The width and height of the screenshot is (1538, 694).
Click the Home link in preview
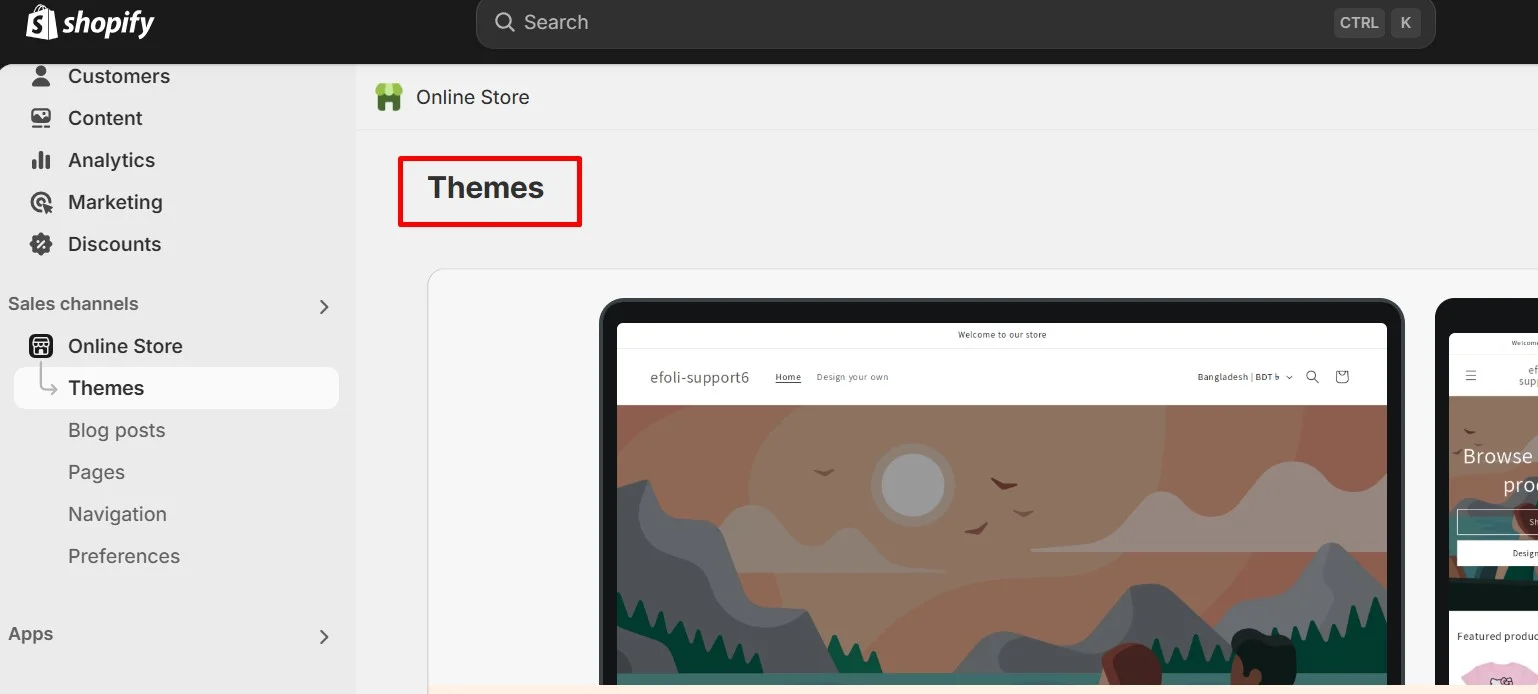788,377
